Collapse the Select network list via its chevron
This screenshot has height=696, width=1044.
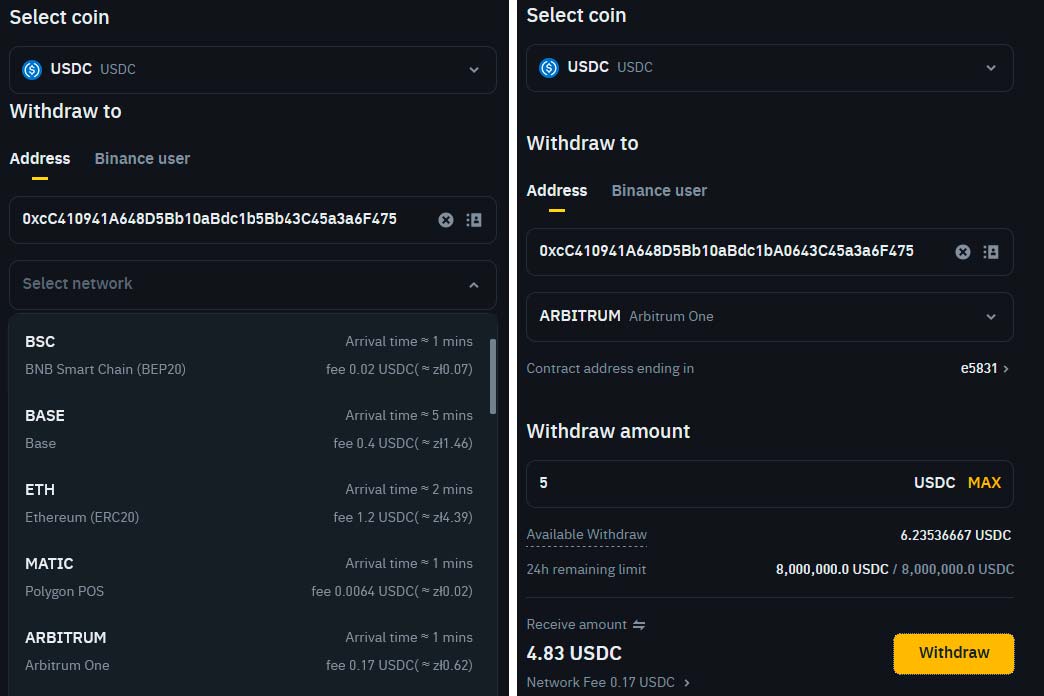[474, 284]
